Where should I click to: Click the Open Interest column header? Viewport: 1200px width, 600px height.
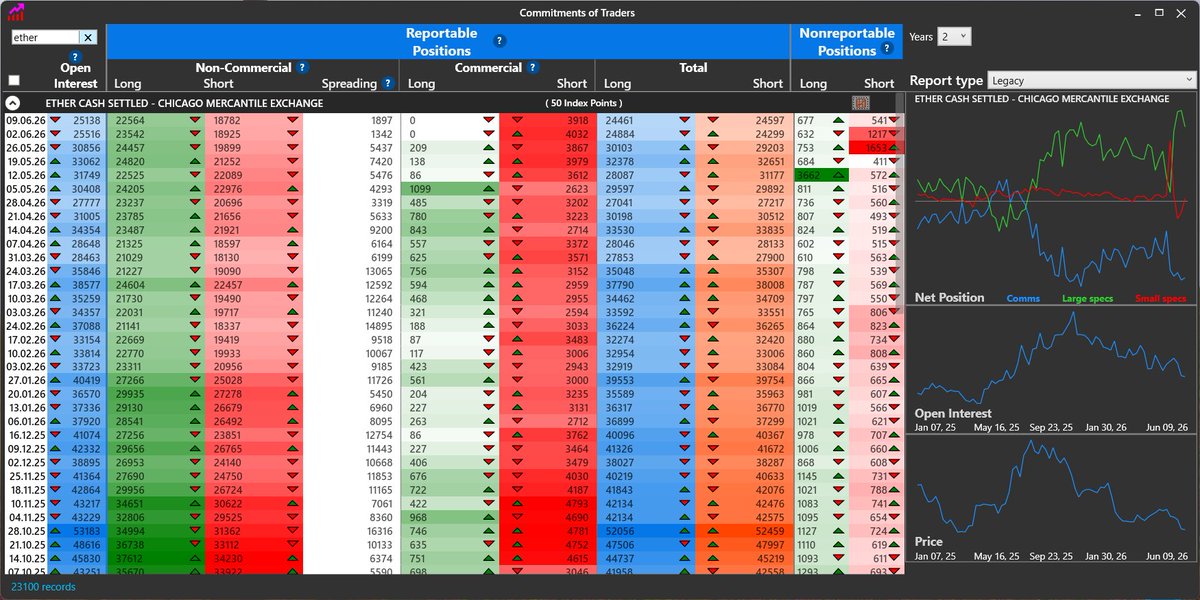[x=75, y=76]
